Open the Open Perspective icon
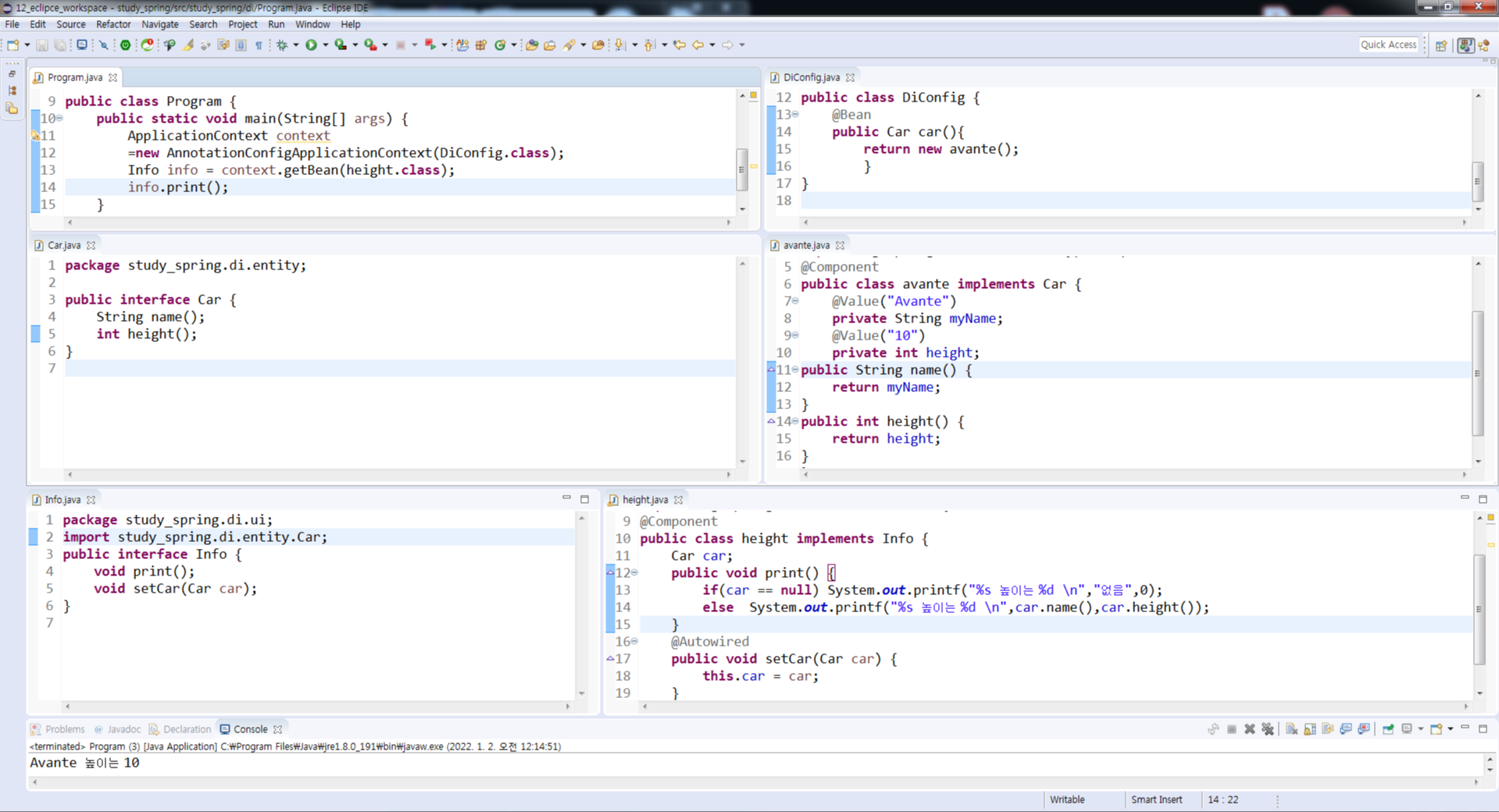Image resolution: width=1499 pixels, height=812 pixels. click(x=1441, y=45)
